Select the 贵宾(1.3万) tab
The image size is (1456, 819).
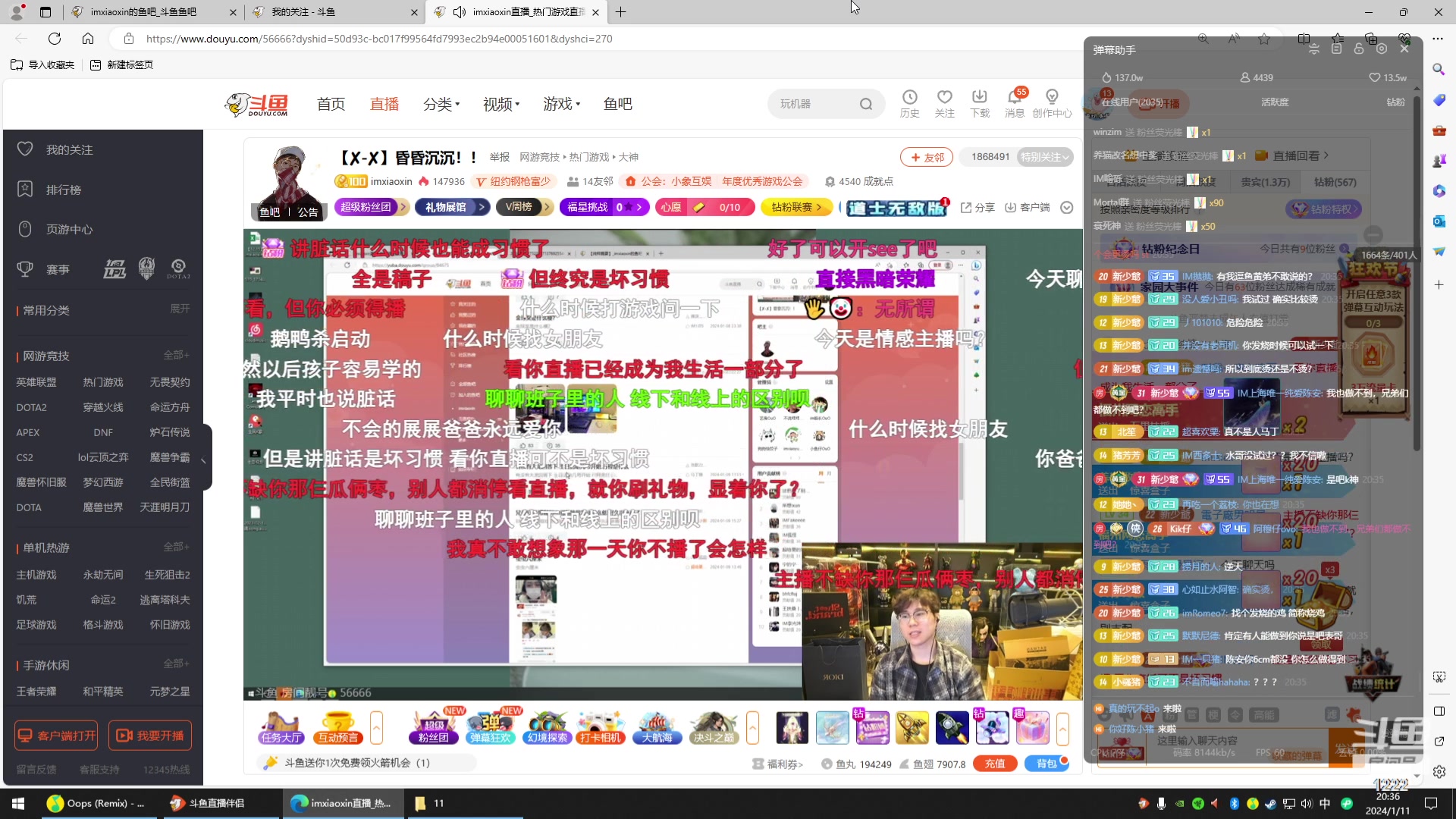click(x=1265, y=182)
